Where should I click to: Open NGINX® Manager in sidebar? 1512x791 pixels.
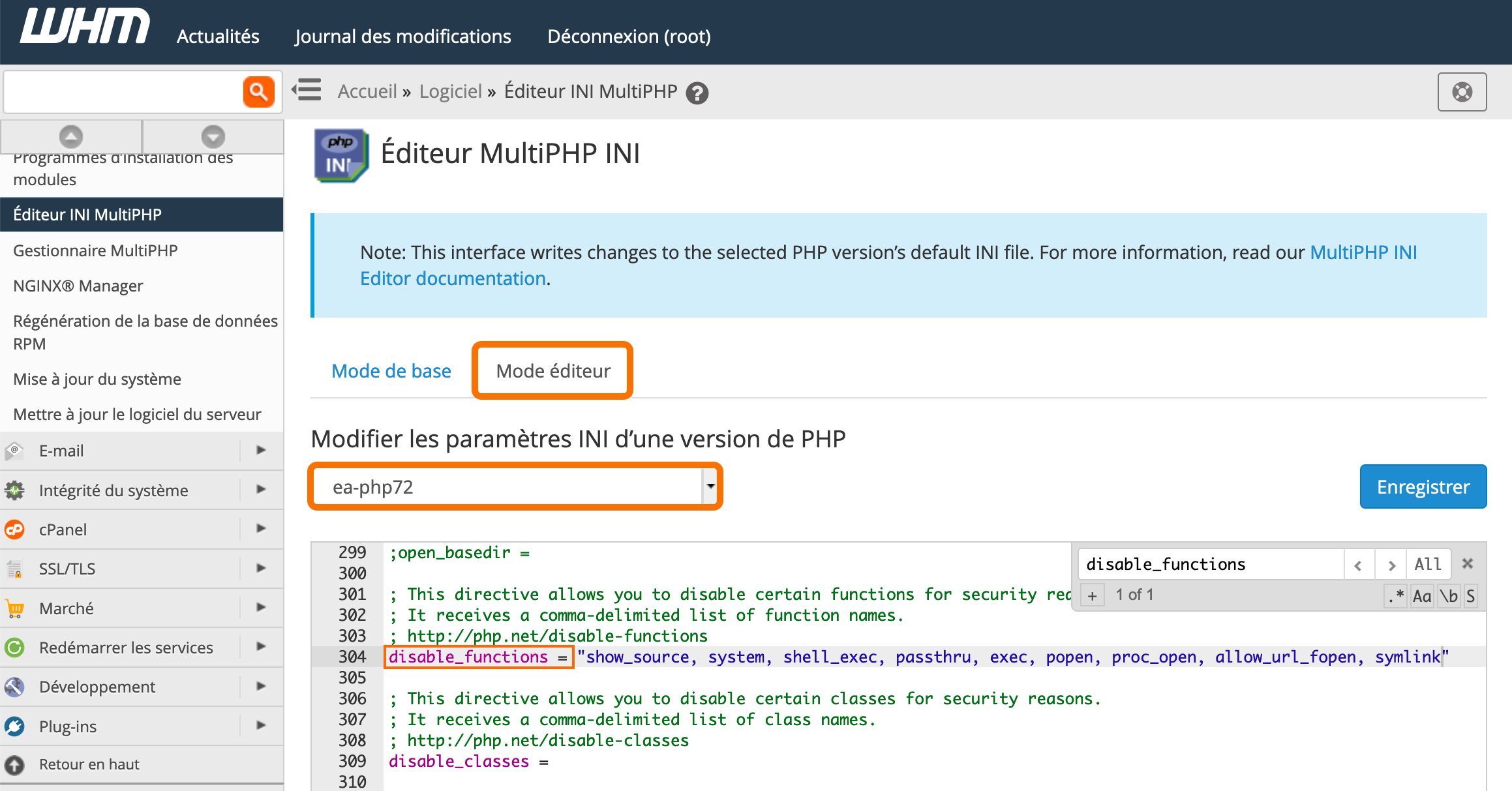coord(78,286)
